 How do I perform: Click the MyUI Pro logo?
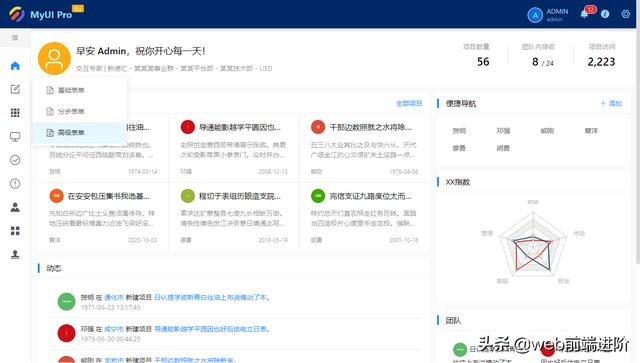pos(46,14)
